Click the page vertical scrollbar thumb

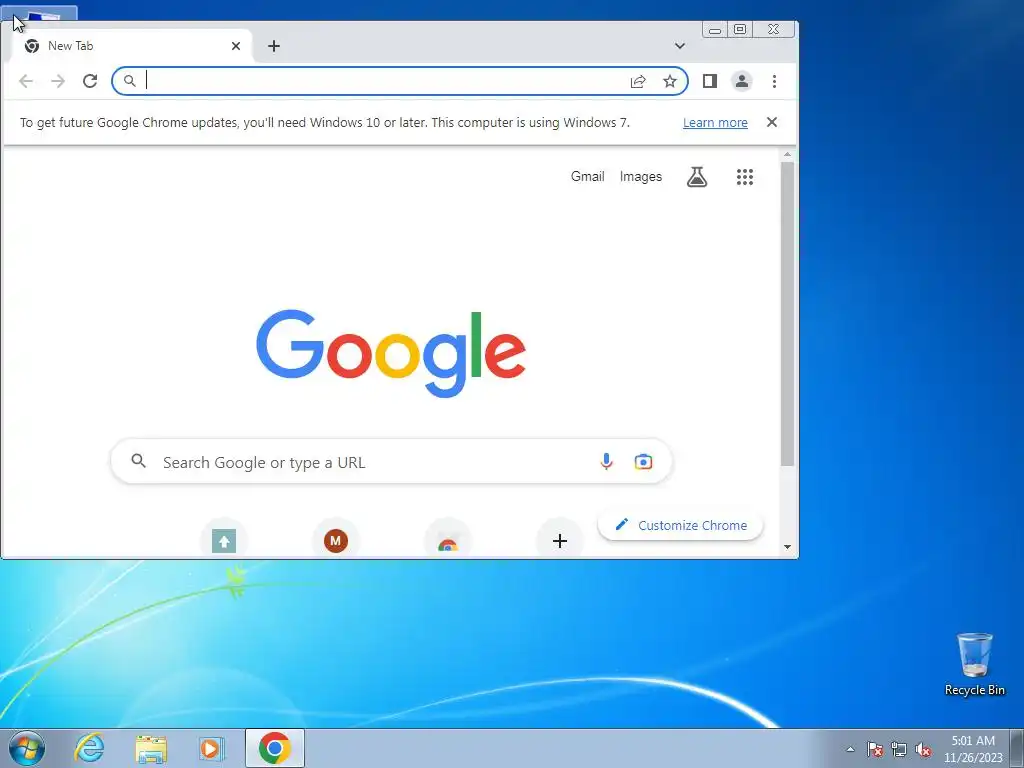pyautogui.click(x=788, y=313)
